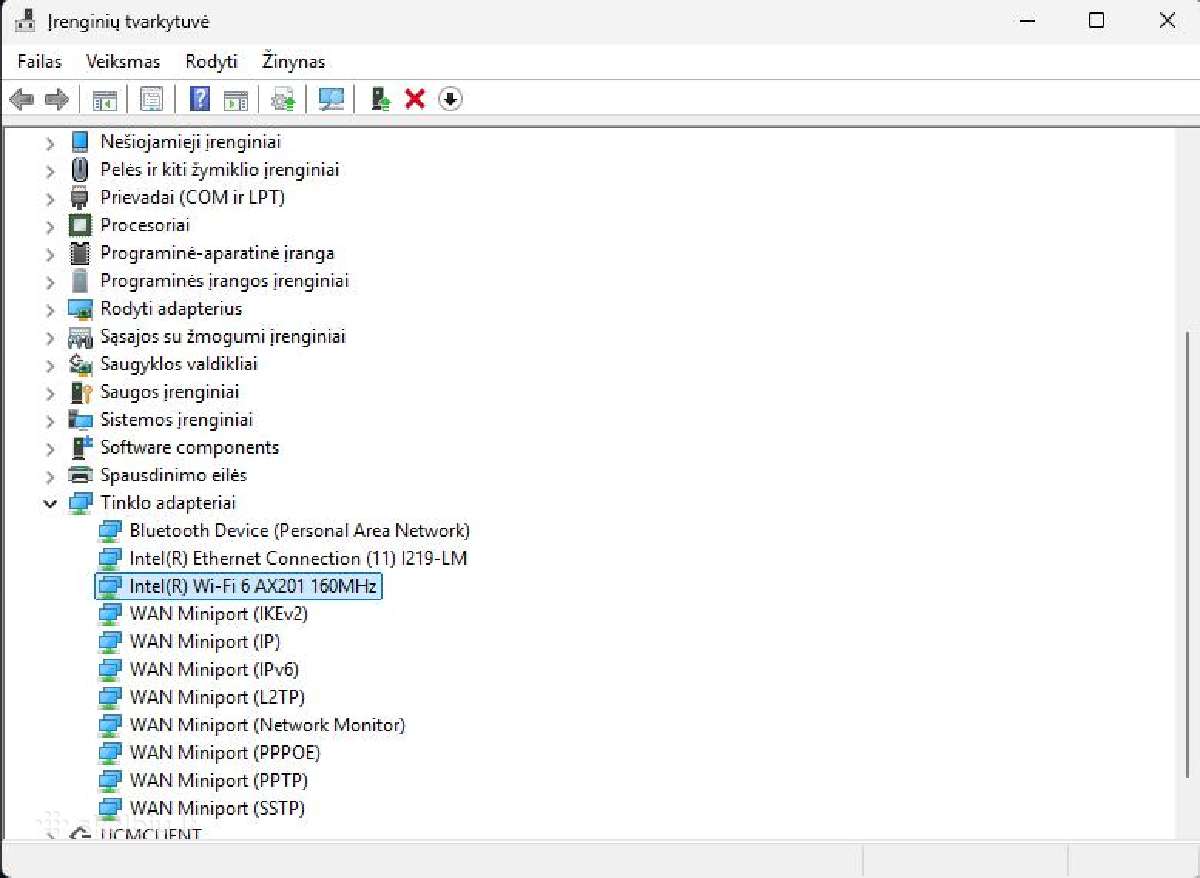Click Scan for hardware changes monitor icon

pos(331,99)
